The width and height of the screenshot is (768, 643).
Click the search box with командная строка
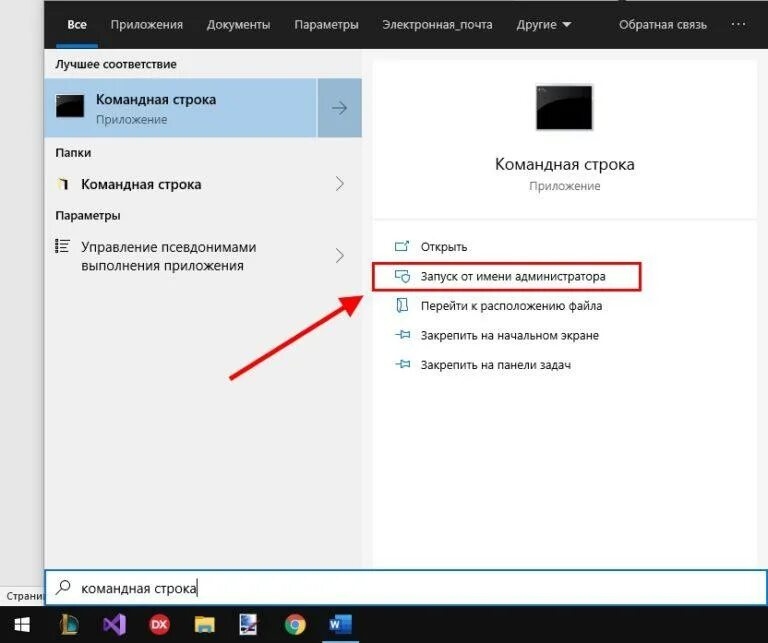coord(406,587)
